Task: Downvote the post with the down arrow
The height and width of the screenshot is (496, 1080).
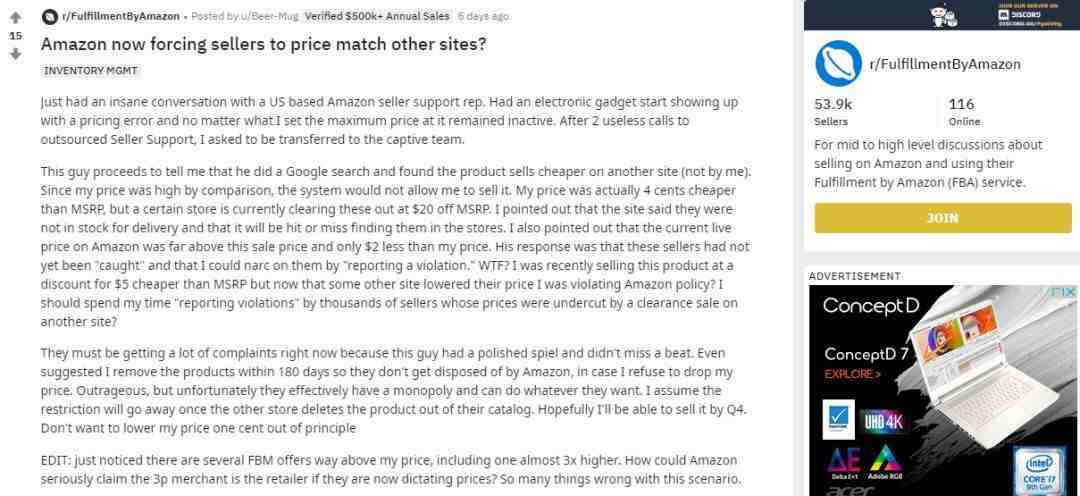Action: click(x=15, y=54)
